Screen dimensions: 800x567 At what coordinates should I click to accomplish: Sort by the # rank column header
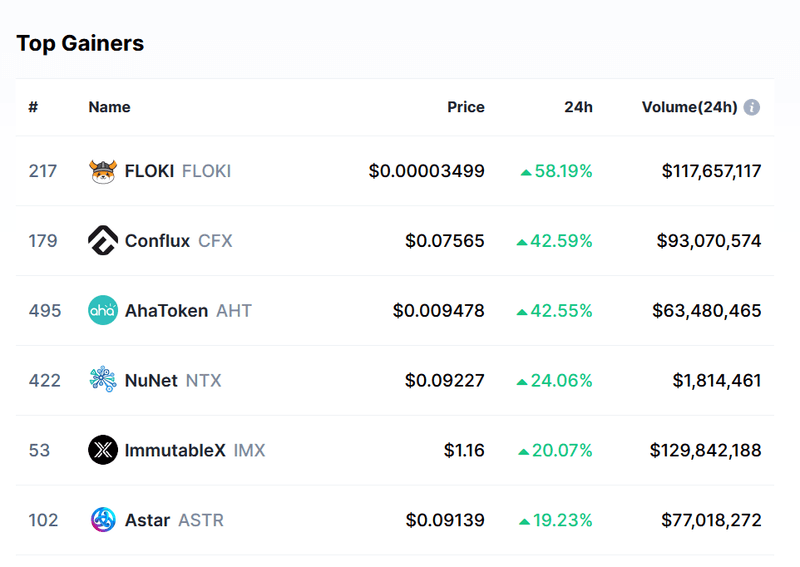pyautogui.click(x=33, y=107)
